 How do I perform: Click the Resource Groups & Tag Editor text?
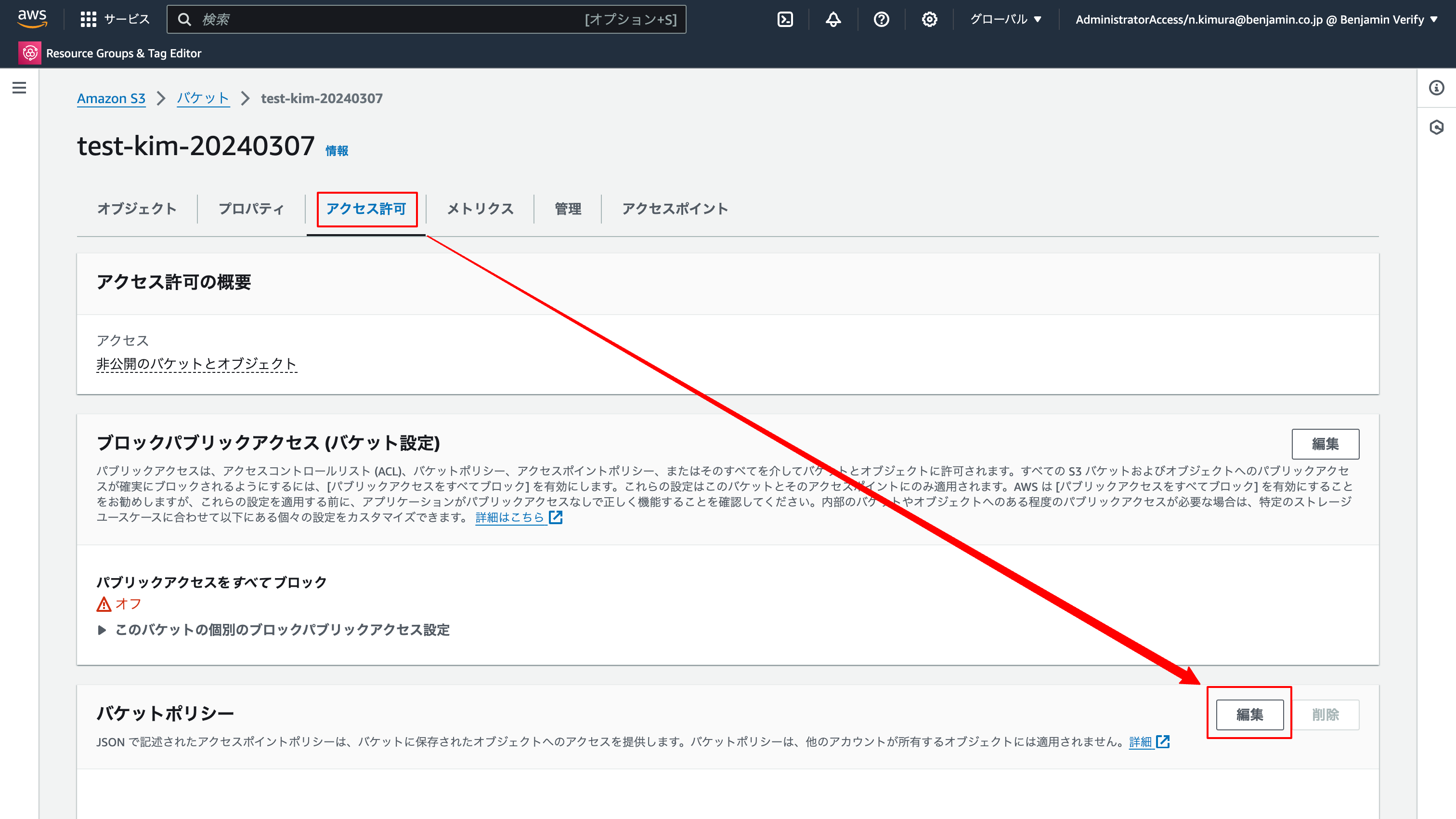point(124,53)
